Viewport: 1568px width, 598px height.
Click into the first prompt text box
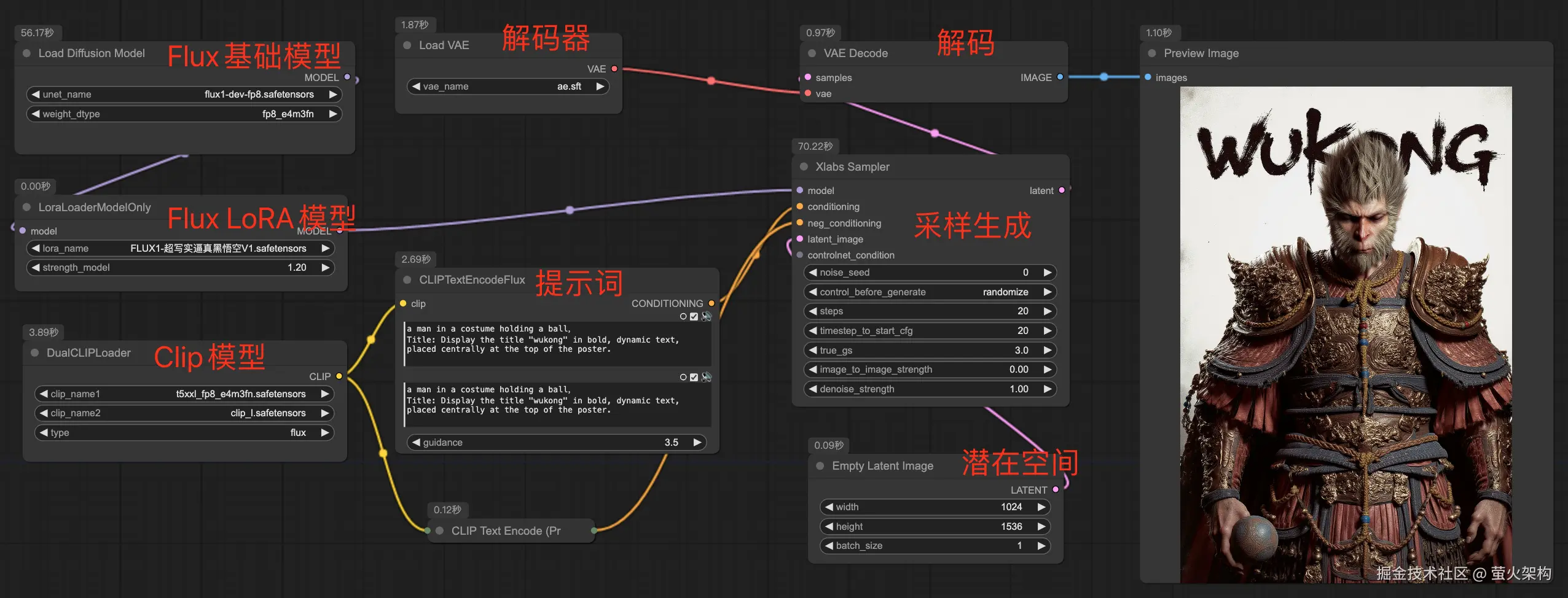pyautogui.click(x=557, y=344)
